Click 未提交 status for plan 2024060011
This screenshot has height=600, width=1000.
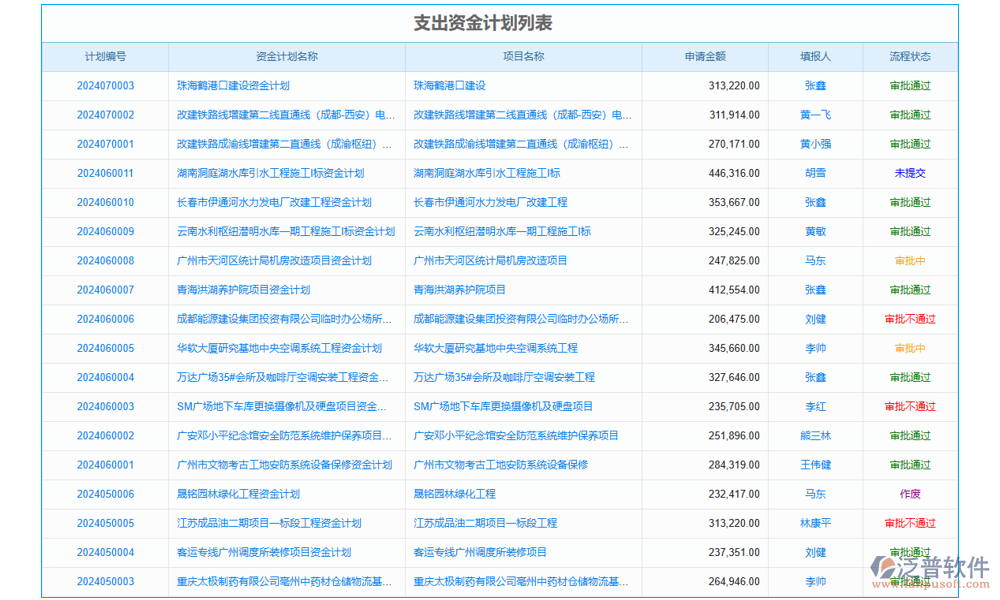(x=911, y=173)
